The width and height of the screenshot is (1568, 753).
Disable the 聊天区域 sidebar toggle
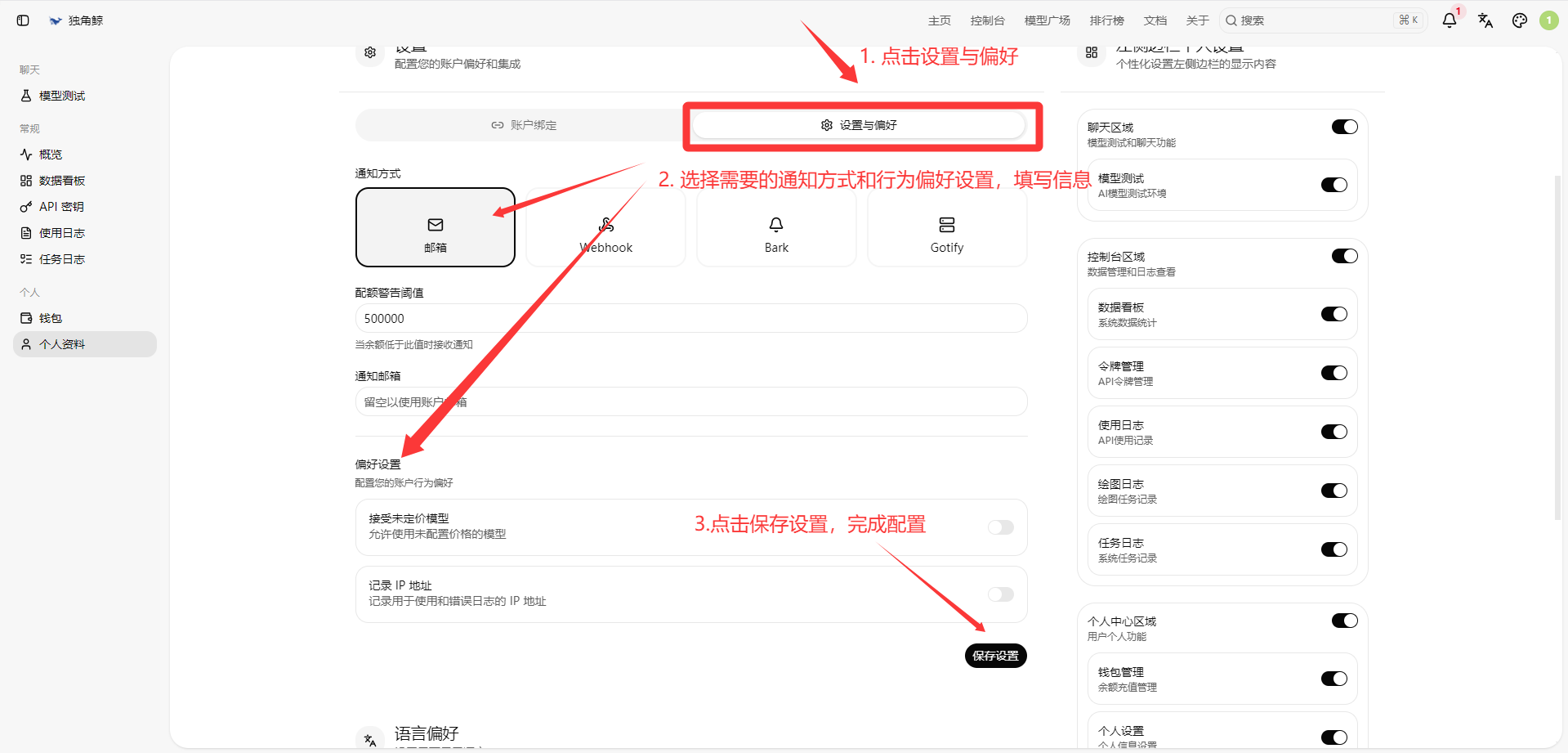tap(1344, 127)
